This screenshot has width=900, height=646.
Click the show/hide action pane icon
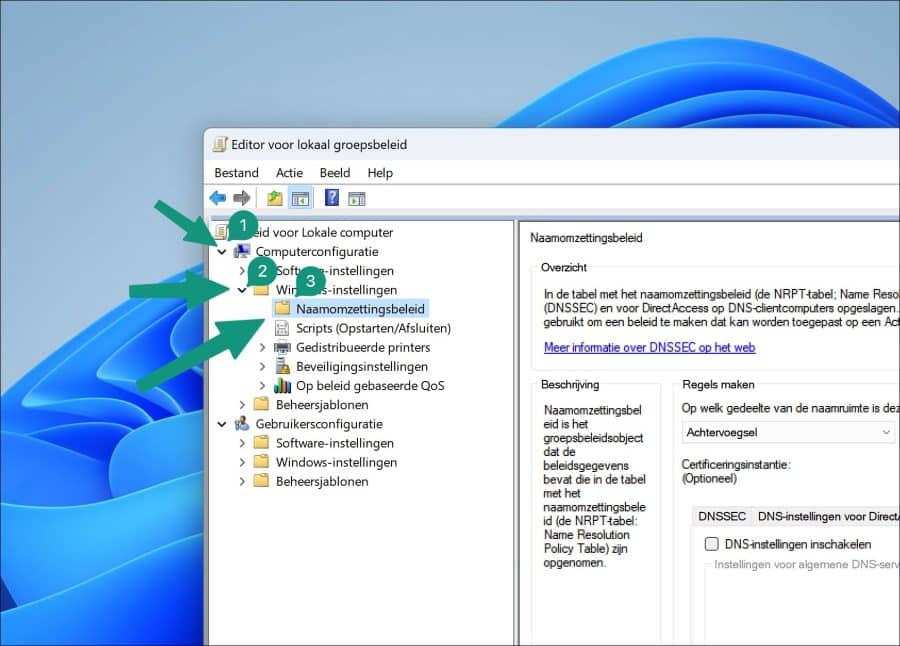pyautogui.click(x=356, y=199)
